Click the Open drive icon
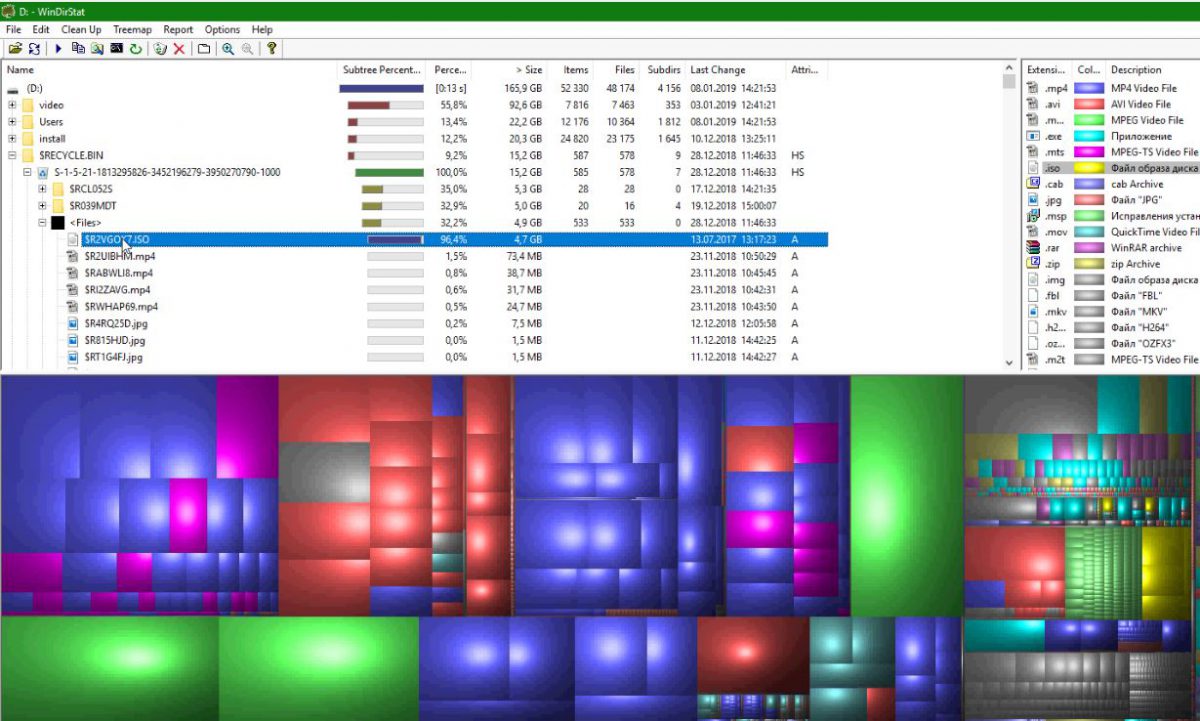Screen dimensions: 1200x721 click(14, 48)
